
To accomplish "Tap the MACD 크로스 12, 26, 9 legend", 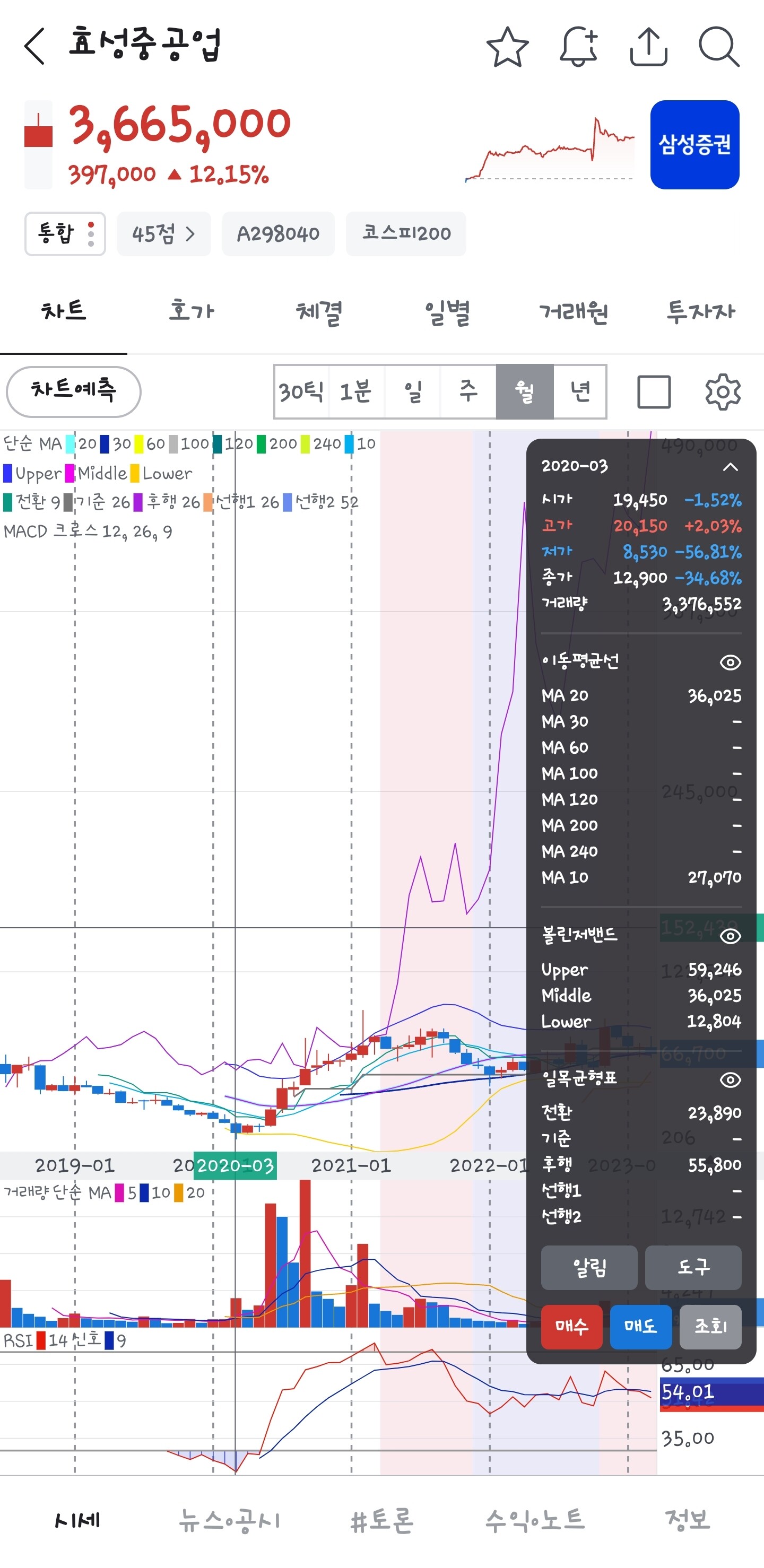I will (88, 532).
